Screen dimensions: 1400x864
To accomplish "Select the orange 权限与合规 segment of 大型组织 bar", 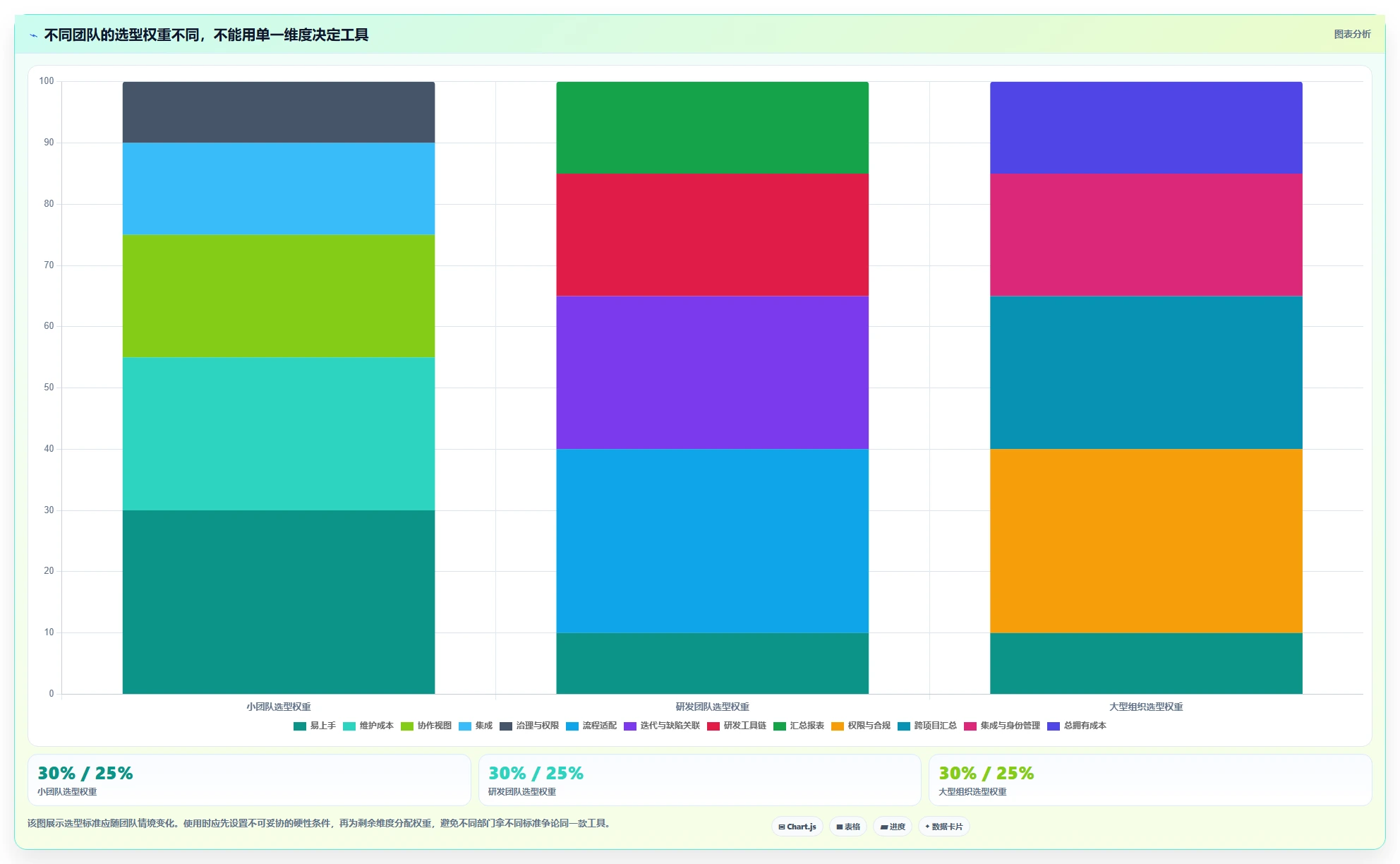I will point(1147,541).
